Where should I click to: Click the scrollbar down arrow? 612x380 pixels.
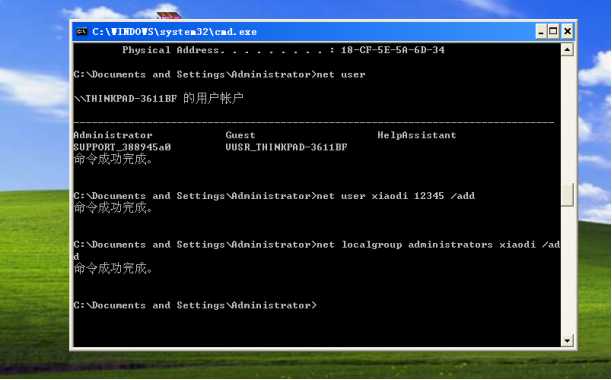(567, 341)
